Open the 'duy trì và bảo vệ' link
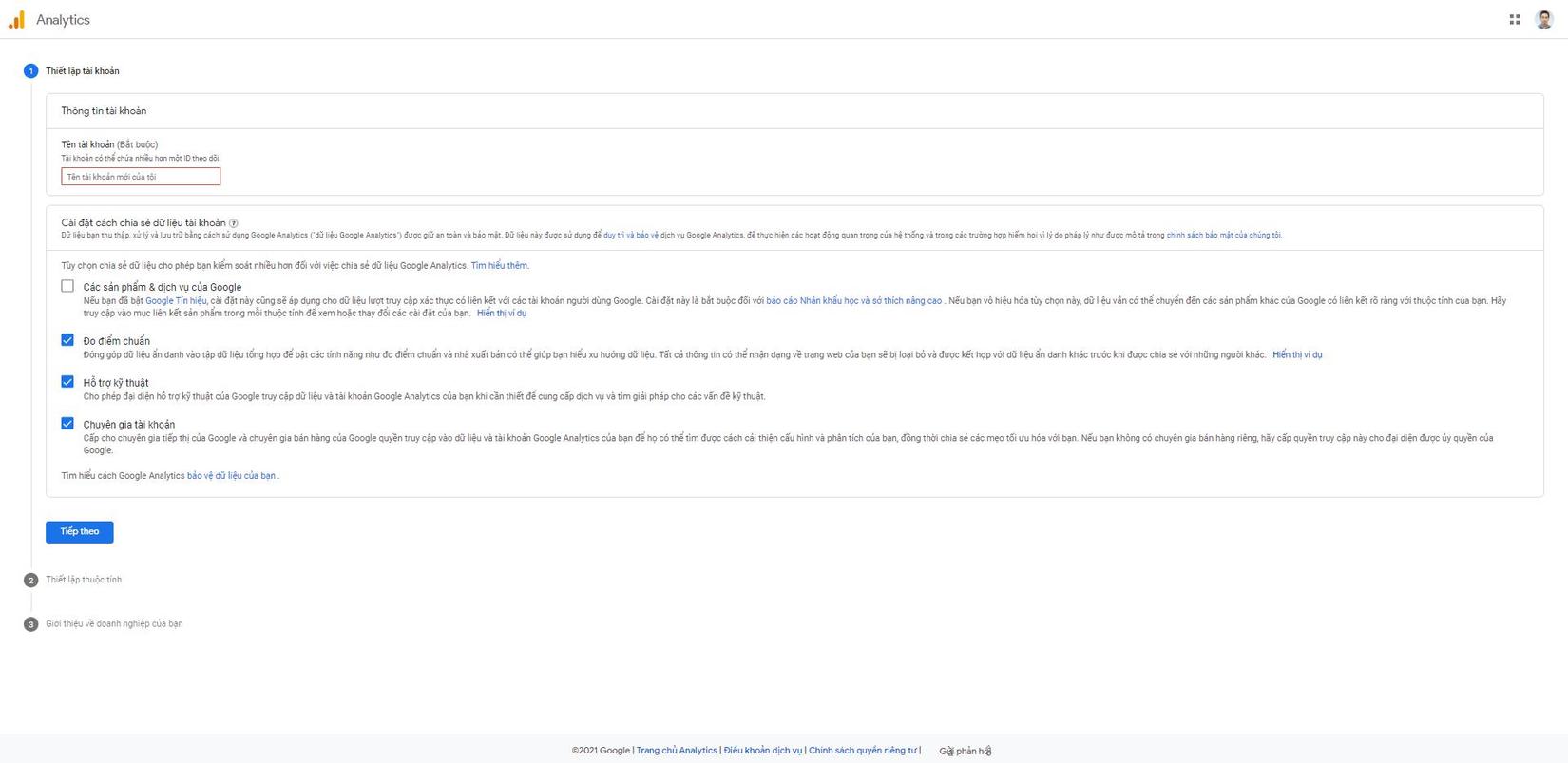The height and width of the screenshot is (763, 1568). tap(631, 235)
